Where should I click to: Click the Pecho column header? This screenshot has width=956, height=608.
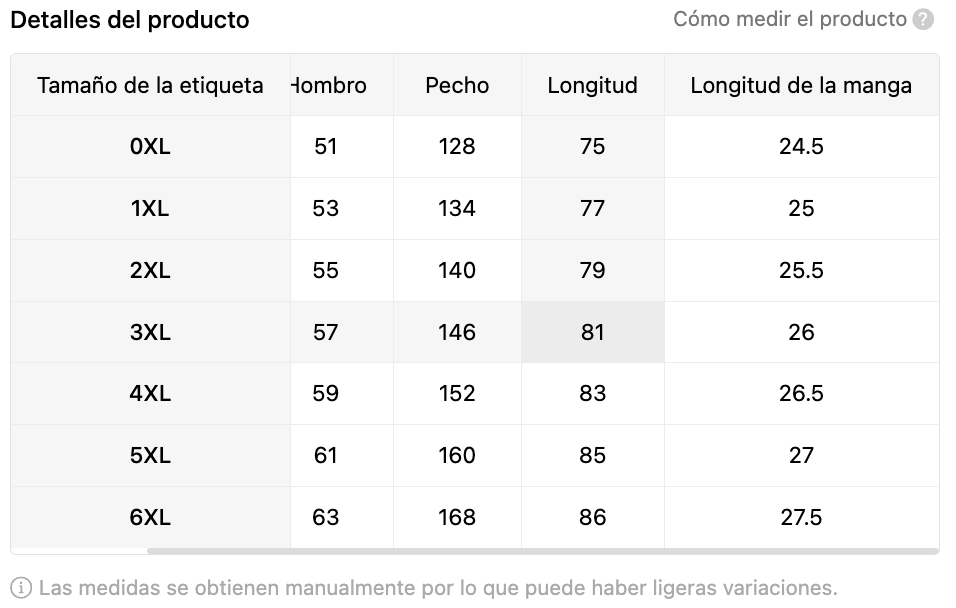457,85
